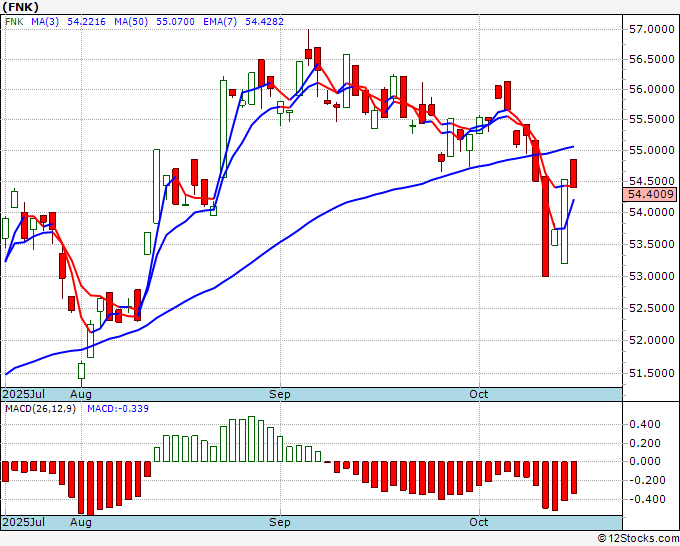
Task: Click the MA(3) indicator label
Action: (x=45, y=21)
